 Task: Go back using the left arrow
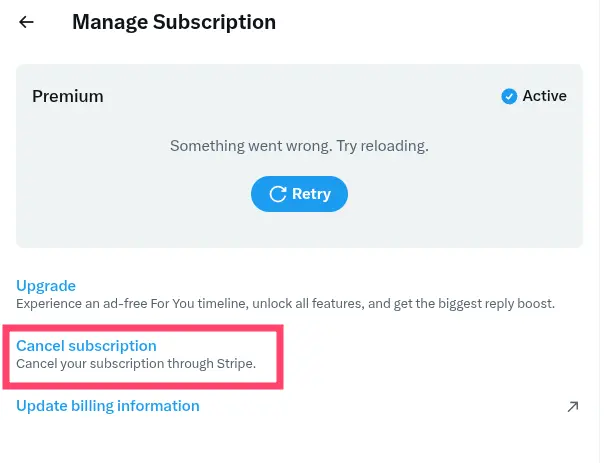[x=27, y=22]
